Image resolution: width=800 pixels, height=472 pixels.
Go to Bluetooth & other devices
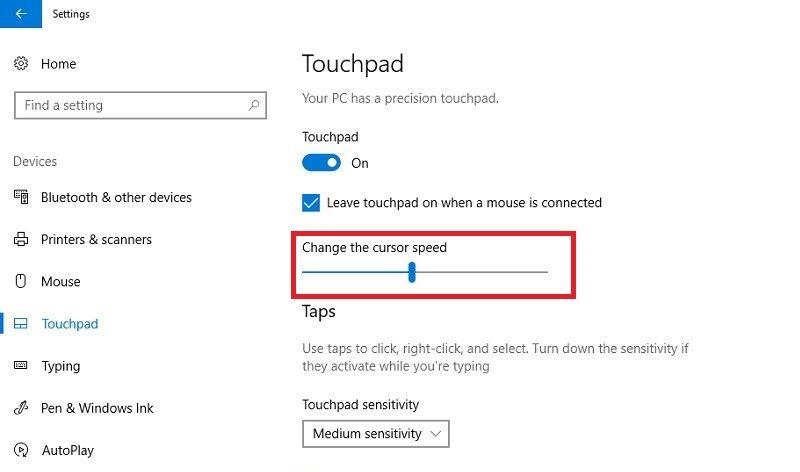click(x=116, y=198)
